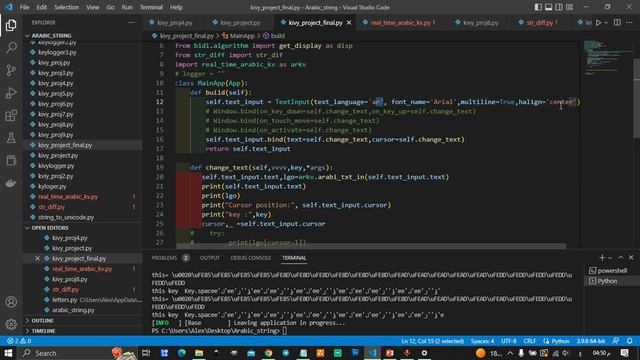Click the feedback icon in status bar

click(x=616, y=341)
